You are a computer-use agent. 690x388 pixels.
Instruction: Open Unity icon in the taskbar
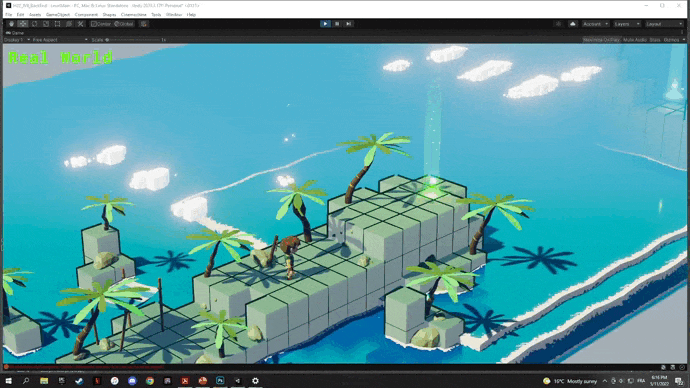pyautogui.click(x=238, y=381)
